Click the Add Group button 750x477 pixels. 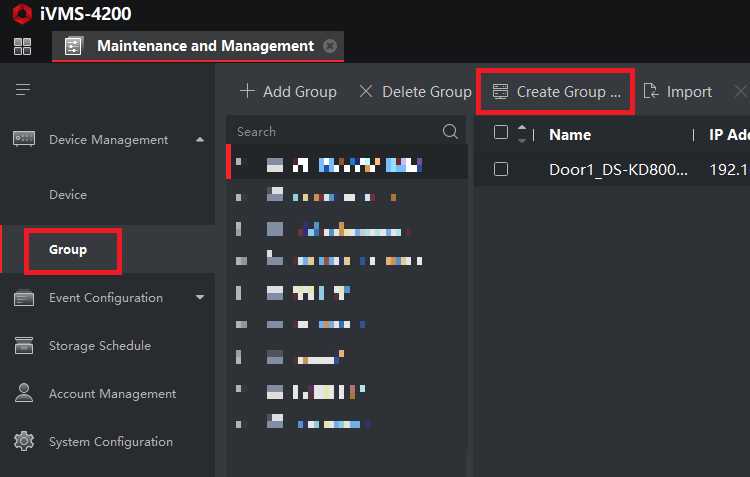288,91
